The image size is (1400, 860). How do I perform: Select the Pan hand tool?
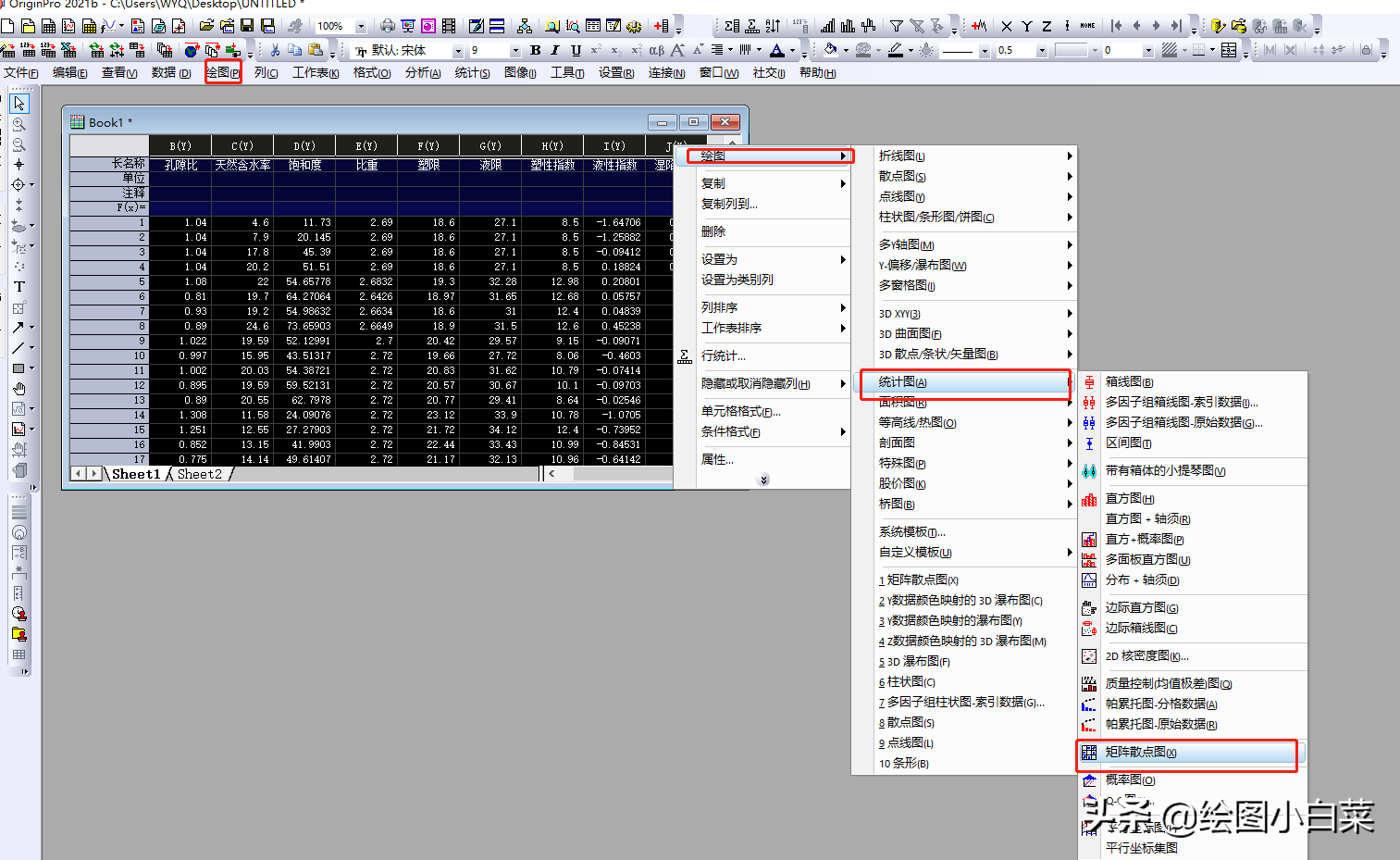(x=19, y=389)
